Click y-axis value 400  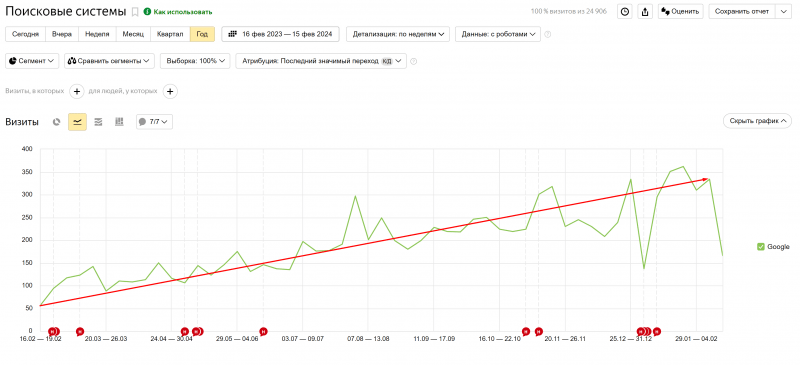pos(27,149)
